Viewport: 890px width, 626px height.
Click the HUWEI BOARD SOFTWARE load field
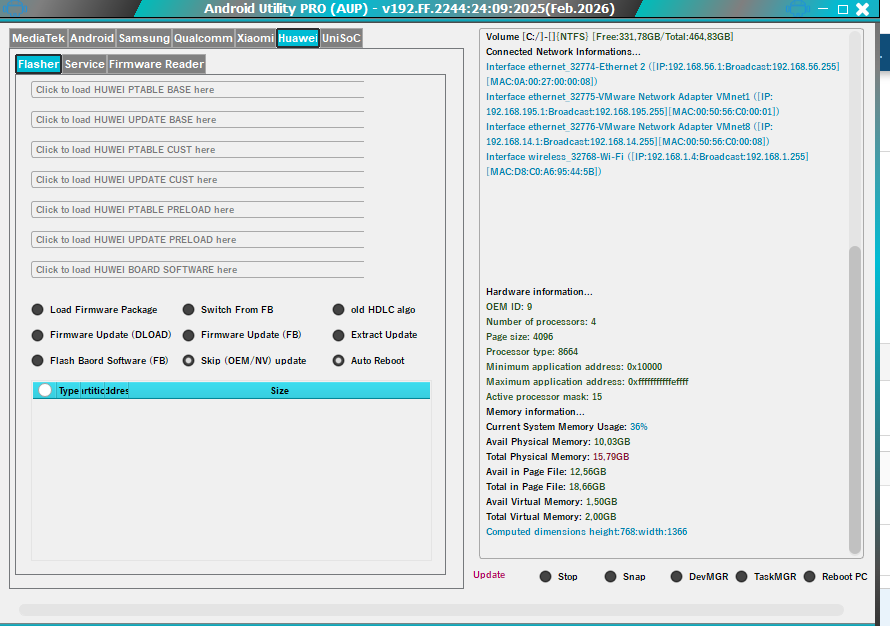coord(198,270)
